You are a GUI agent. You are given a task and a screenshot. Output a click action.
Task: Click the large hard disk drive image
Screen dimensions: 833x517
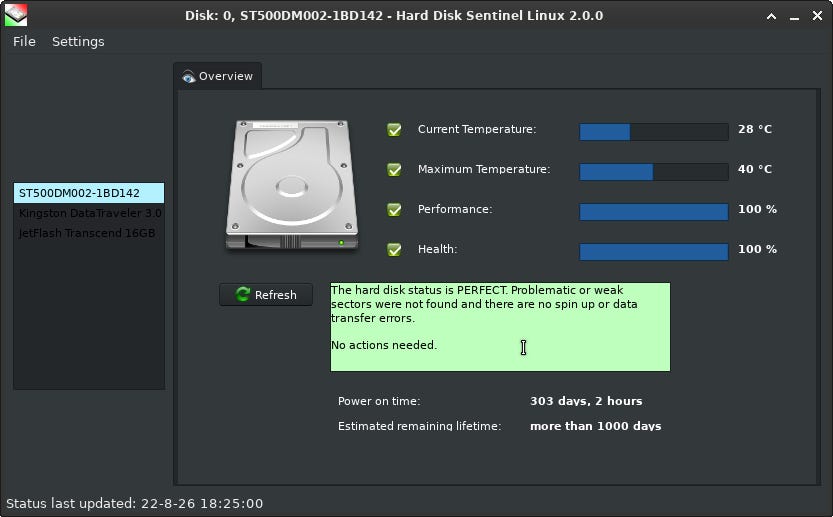point(292,185)
